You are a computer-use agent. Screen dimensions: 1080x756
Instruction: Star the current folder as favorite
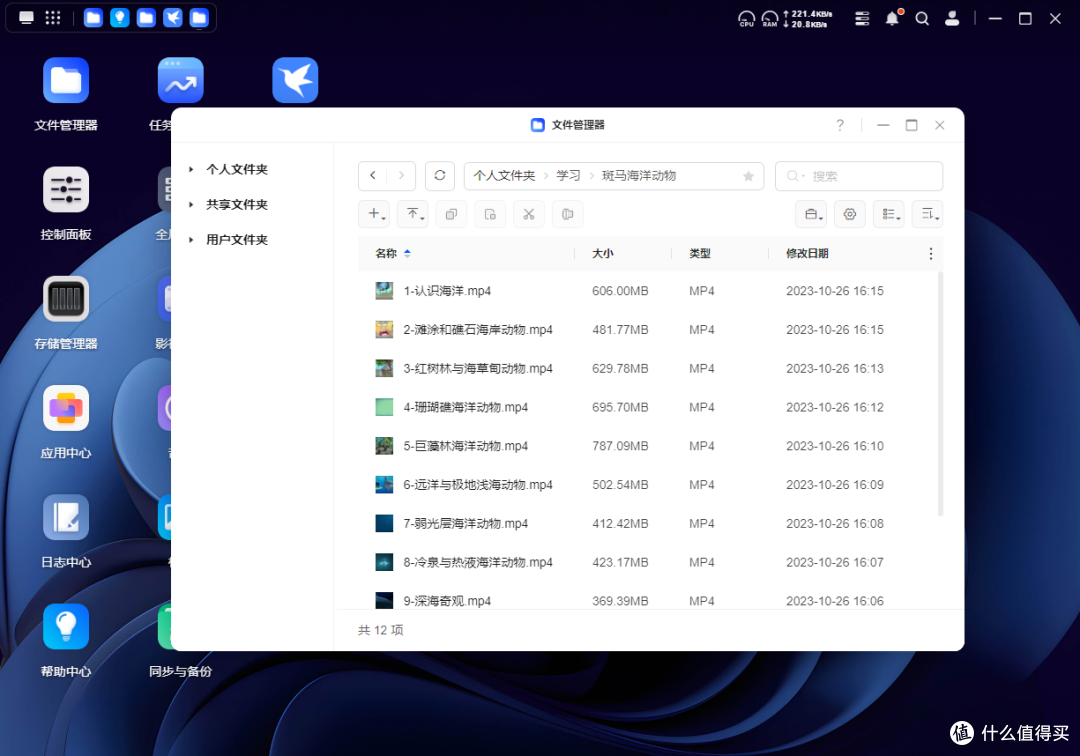pos(749,176)
